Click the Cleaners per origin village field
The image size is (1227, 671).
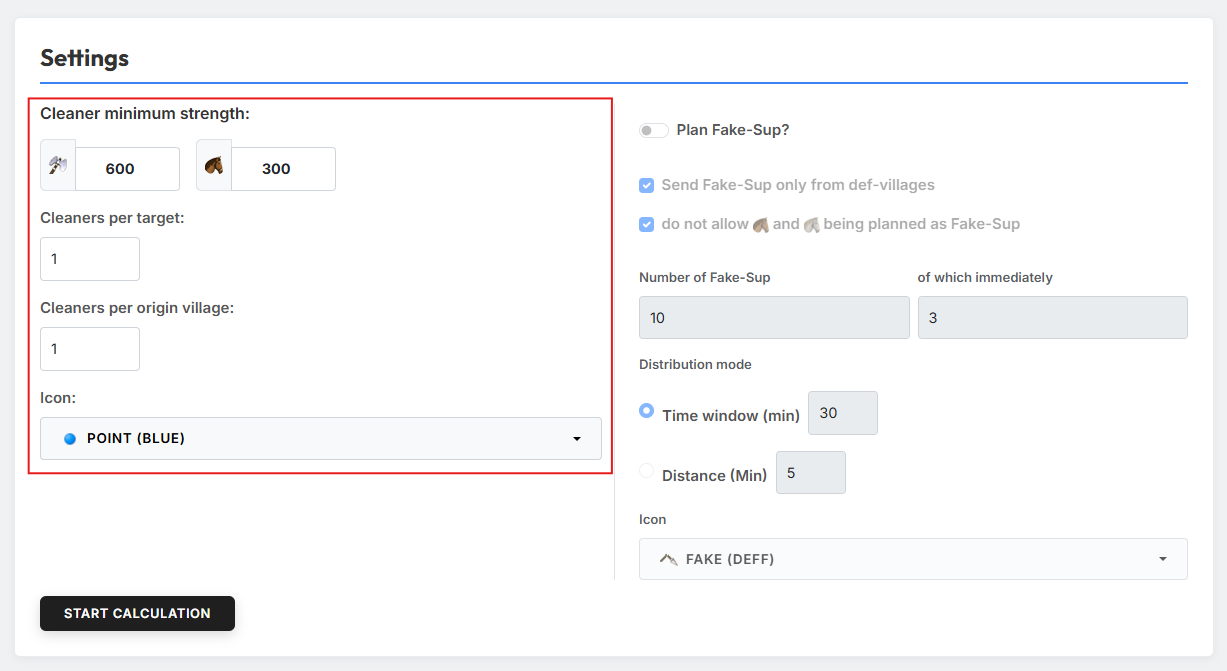90,349
